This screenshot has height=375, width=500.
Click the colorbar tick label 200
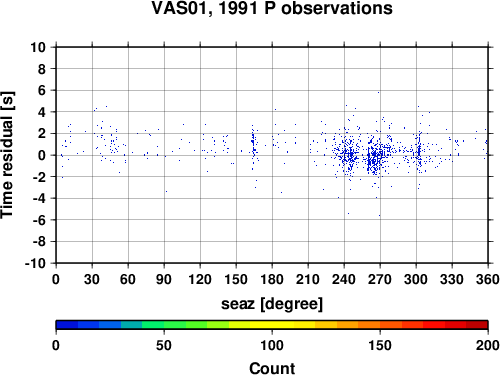click(x=487, y=345)
